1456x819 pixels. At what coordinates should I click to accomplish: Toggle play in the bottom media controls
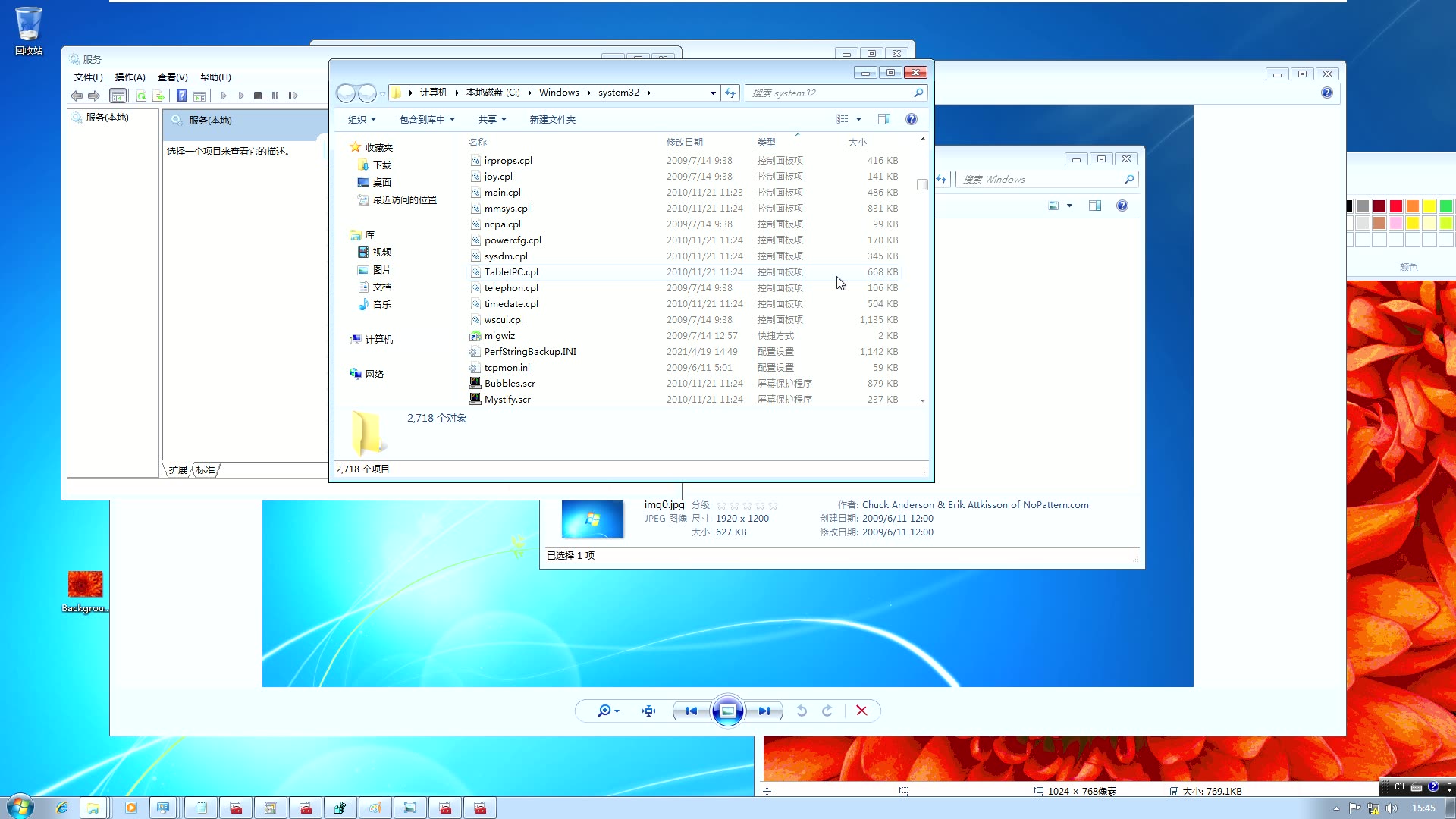click(x=727, y=711)
